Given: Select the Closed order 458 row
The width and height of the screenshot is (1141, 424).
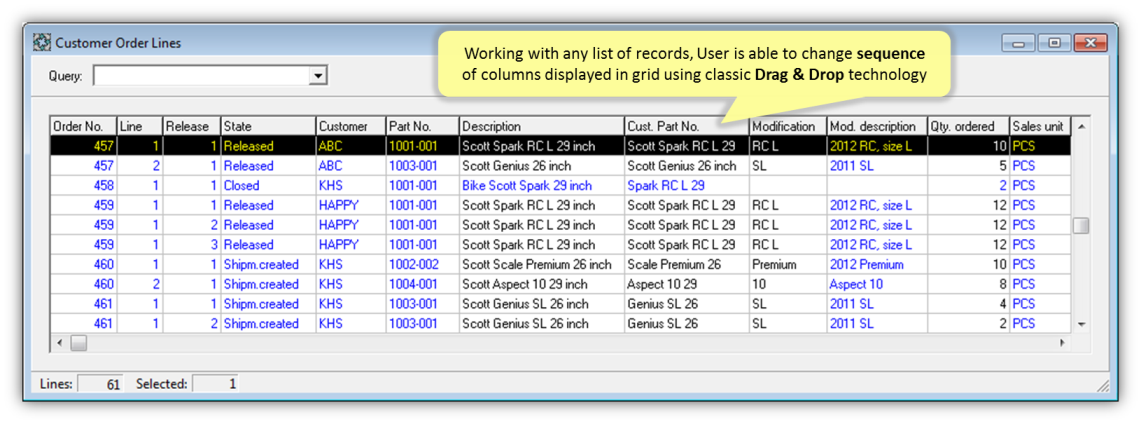Looking at the screenshot, I should click(241, 186).
